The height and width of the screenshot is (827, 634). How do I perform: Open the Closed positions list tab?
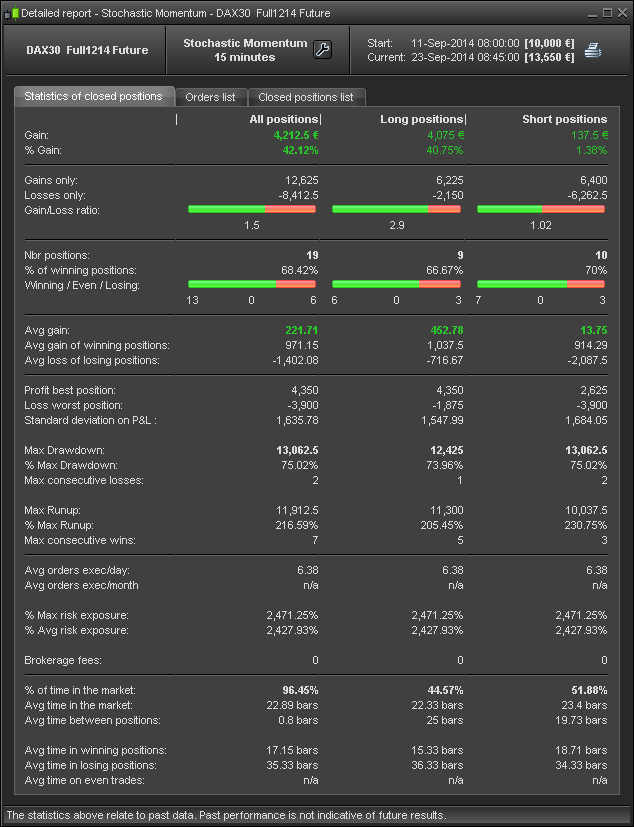(x=306, y=97)
